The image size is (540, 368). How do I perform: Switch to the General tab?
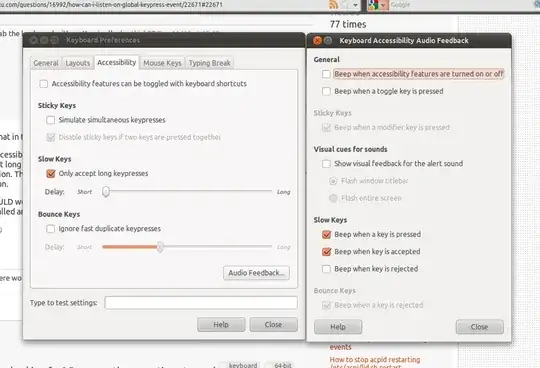pyautogui.click(x=46, y=63)
